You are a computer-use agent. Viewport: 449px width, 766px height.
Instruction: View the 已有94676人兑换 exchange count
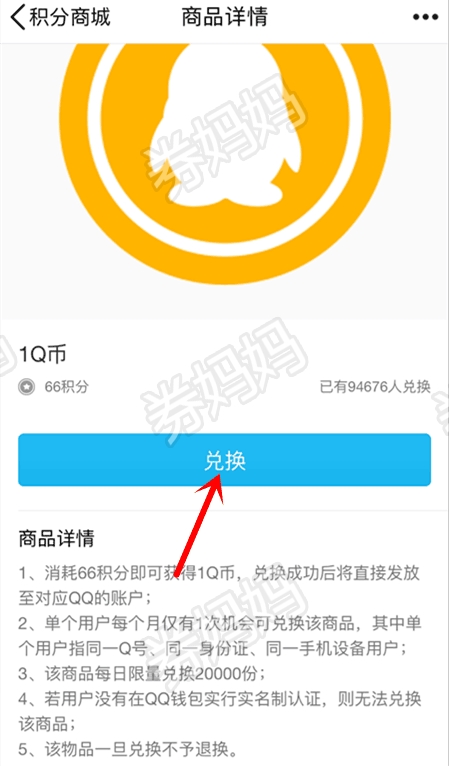(x=375, y=386)
